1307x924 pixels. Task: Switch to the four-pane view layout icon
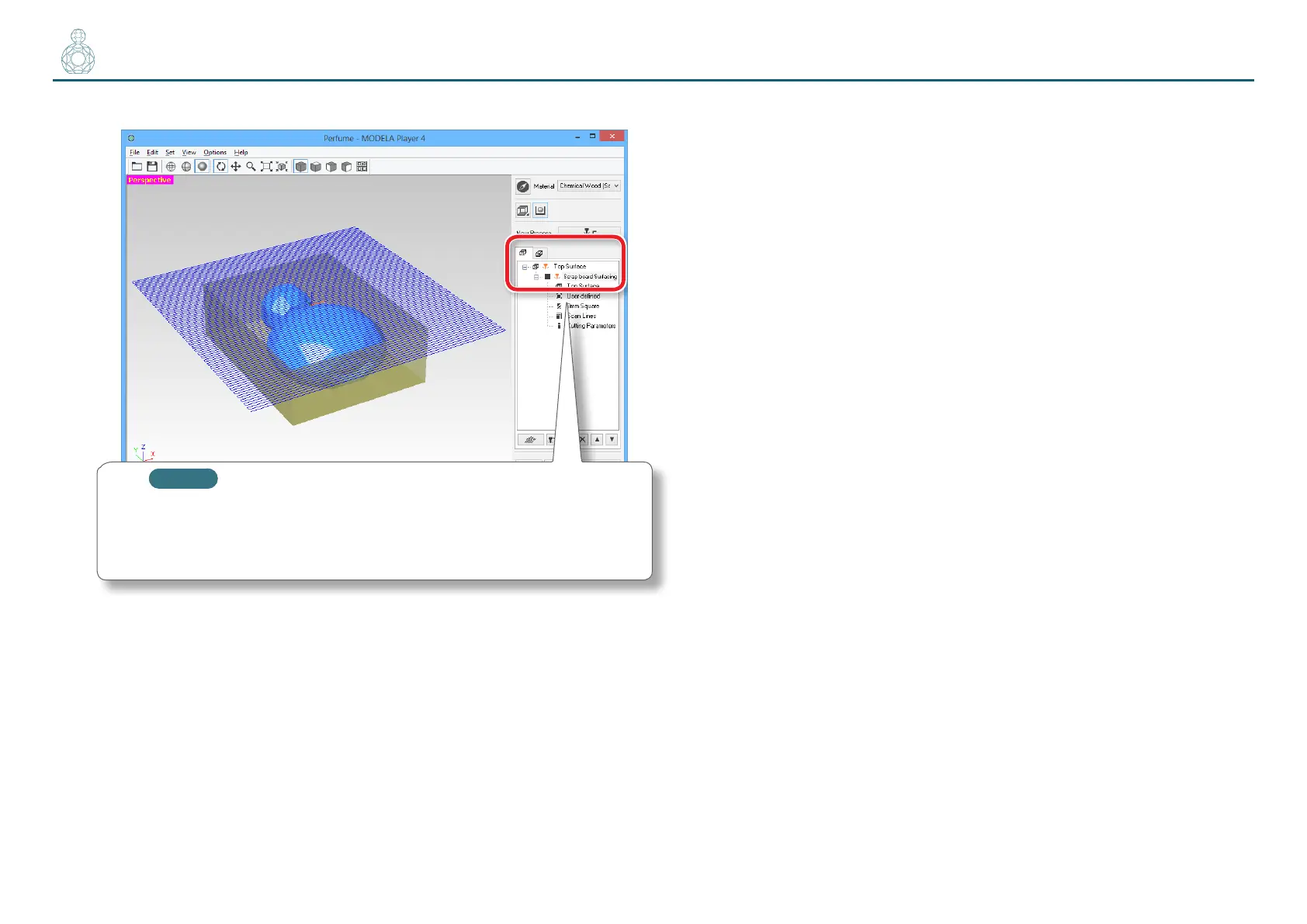point(362,166)
